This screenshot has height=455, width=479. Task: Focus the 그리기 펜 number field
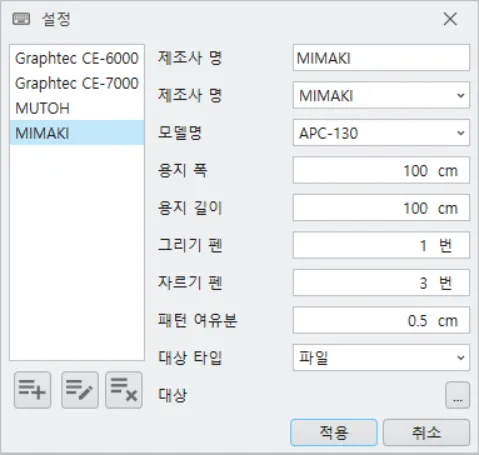(381, 245)
